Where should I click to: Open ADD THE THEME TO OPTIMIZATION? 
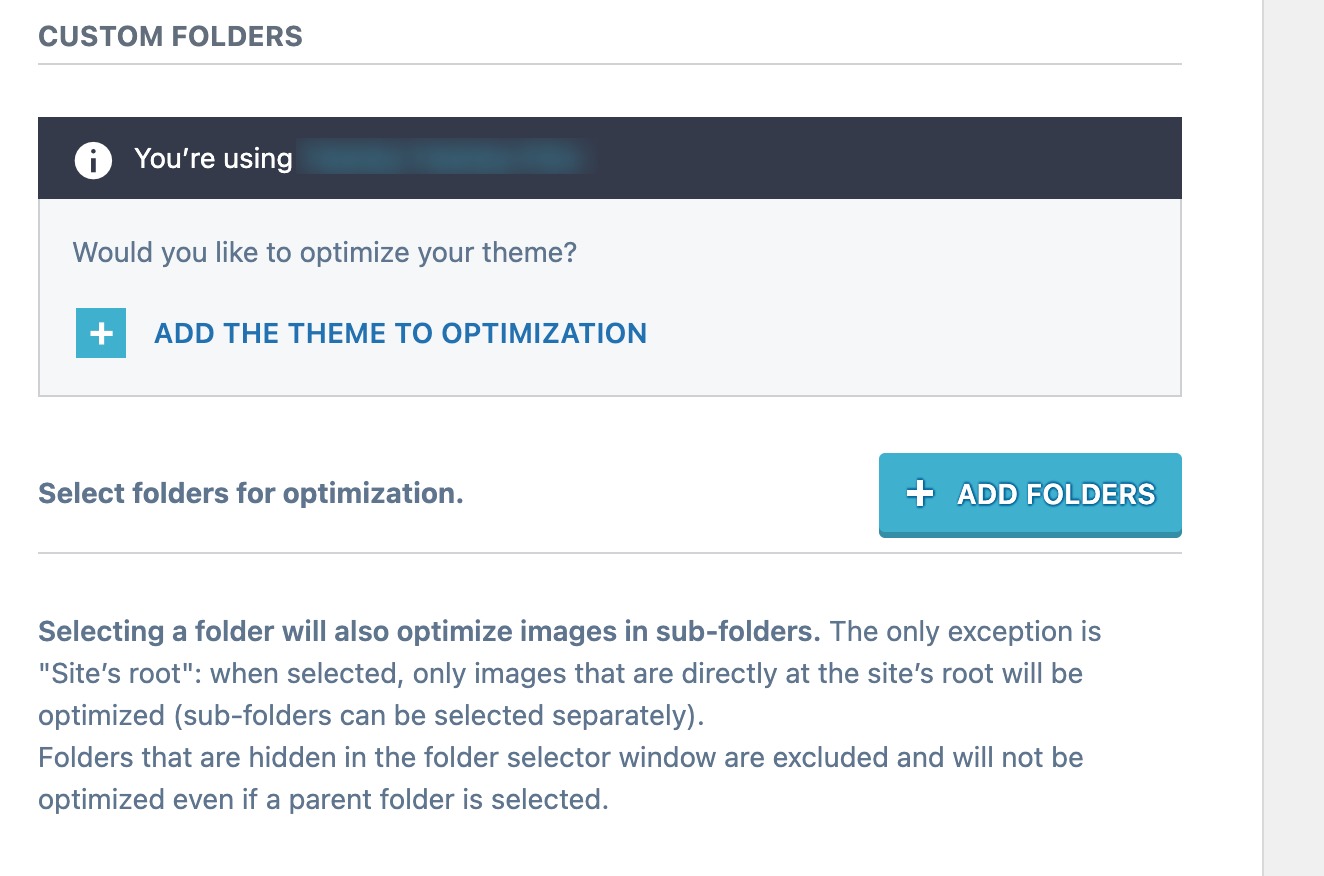tap(400, 333)
